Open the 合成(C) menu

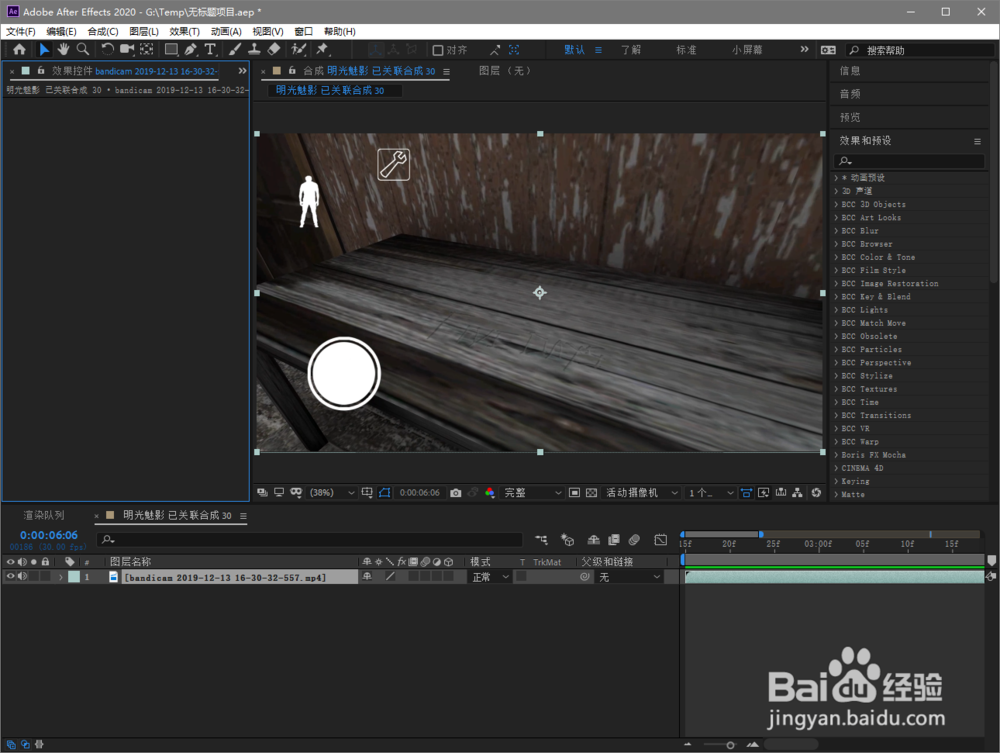click(x=103, y=31)
